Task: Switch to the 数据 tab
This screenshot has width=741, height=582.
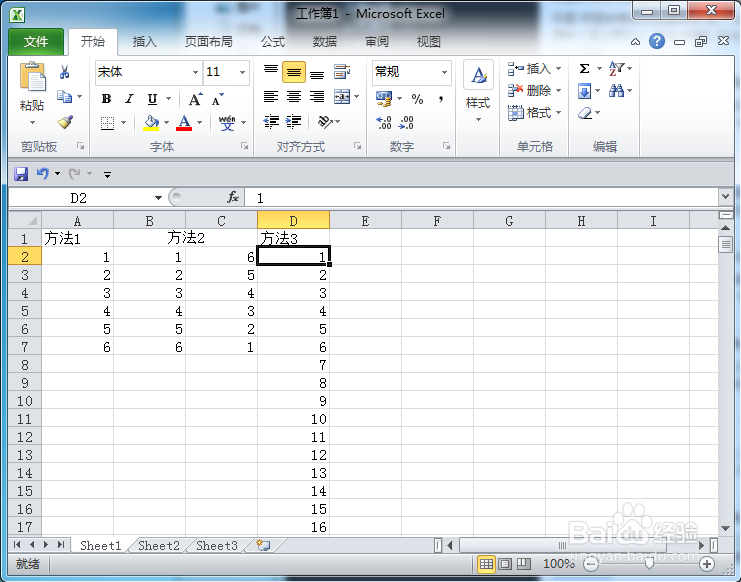Action: tap(325, 42)
